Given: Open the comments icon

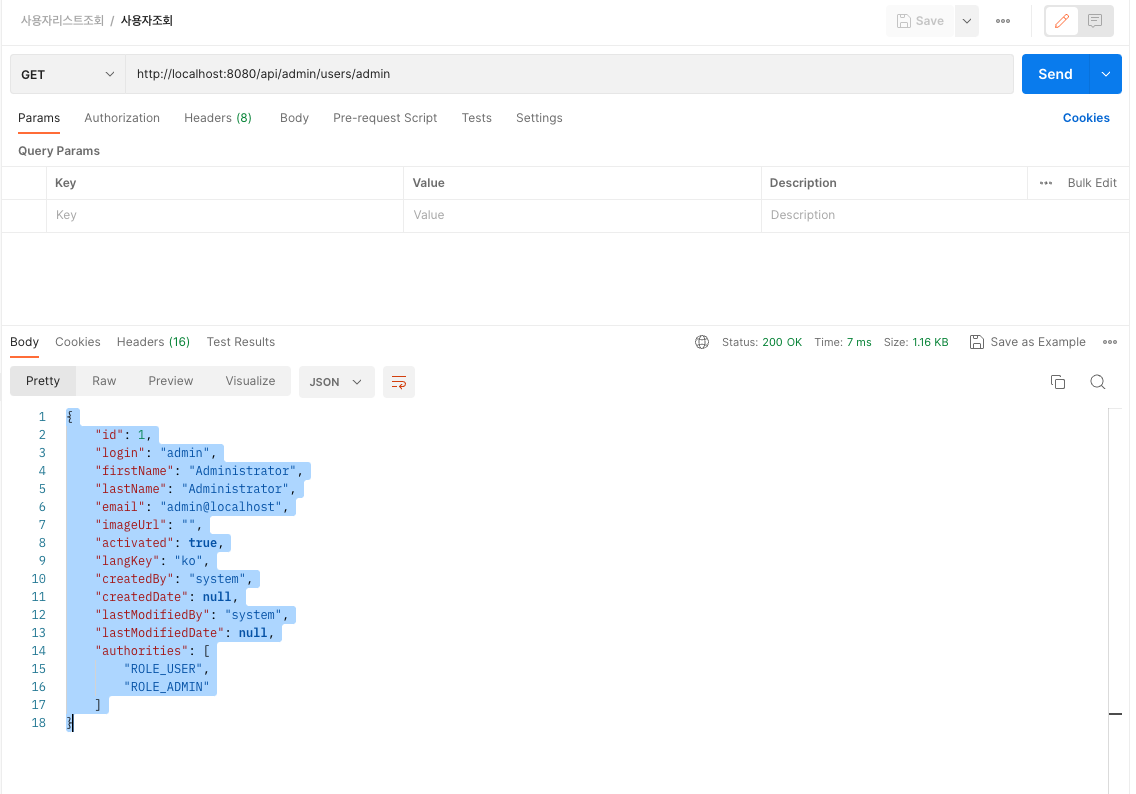Looking at the screenshot, I should click(x=1095, y=21).
